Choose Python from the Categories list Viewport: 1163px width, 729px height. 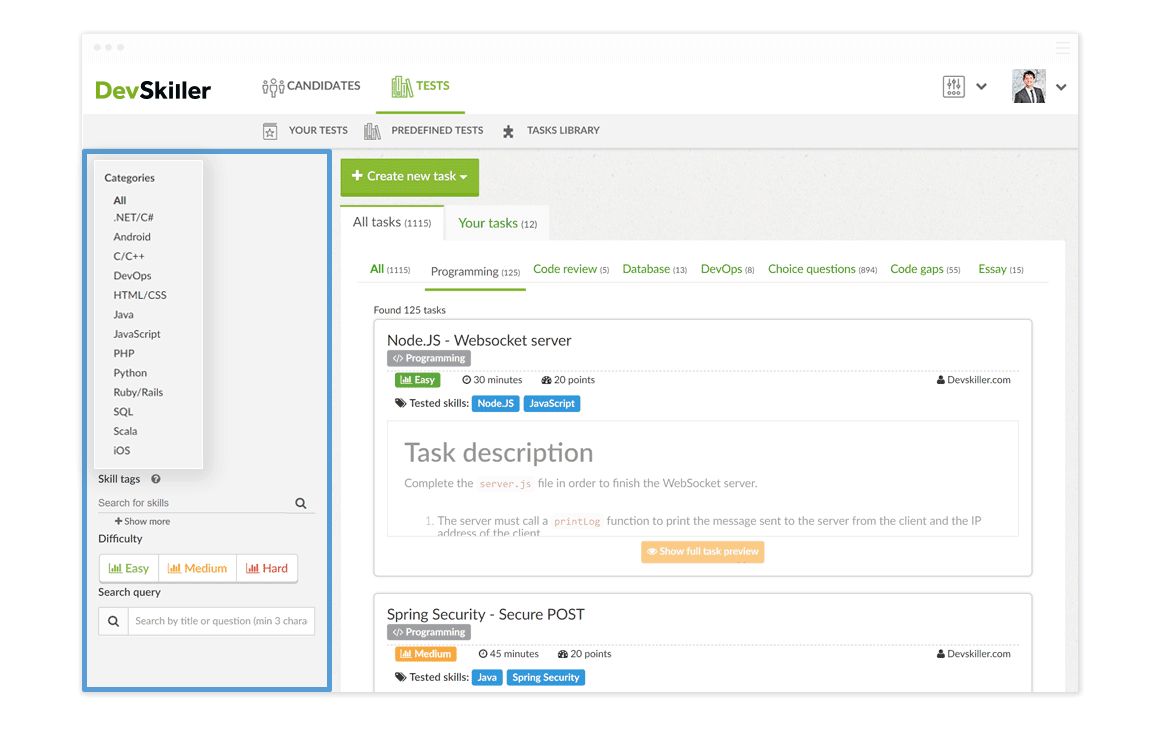point(129,372)
